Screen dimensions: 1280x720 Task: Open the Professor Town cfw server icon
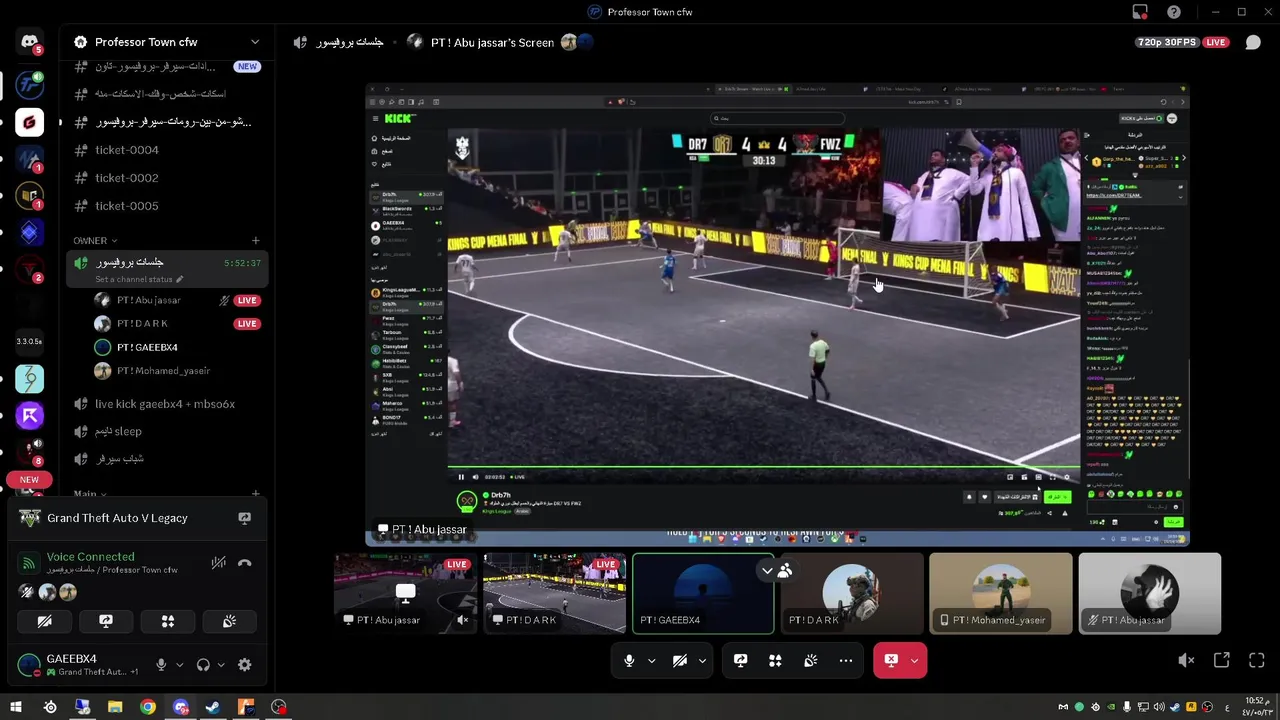click(29, 85)
